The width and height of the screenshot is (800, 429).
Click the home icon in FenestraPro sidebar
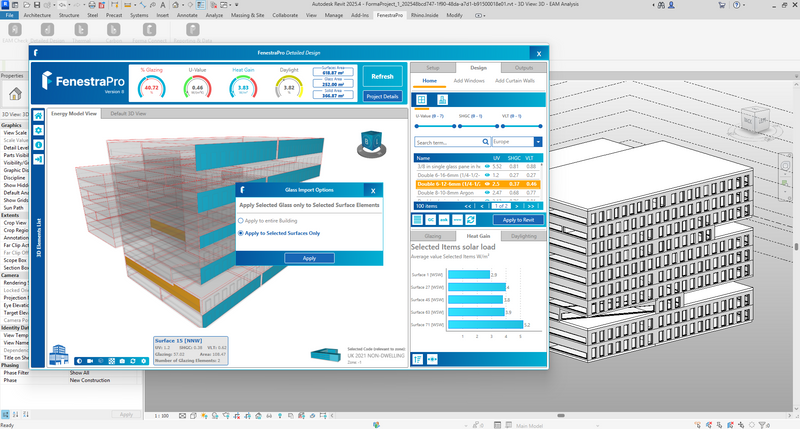coord(38,116)
